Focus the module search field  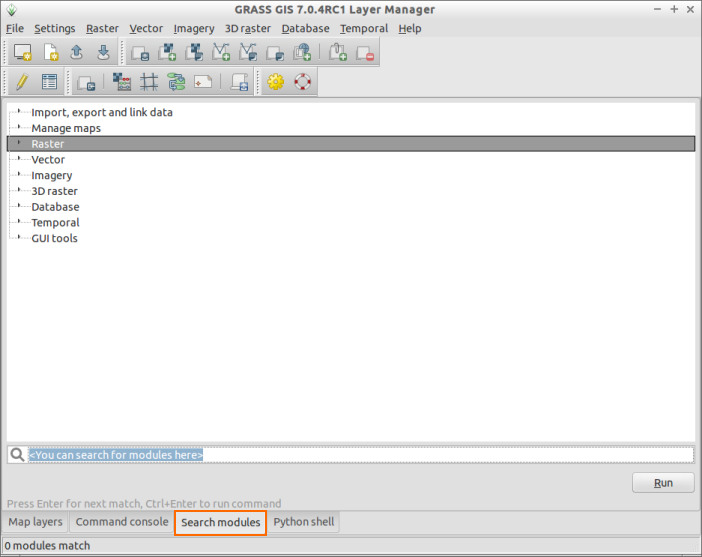coord(361,455)
